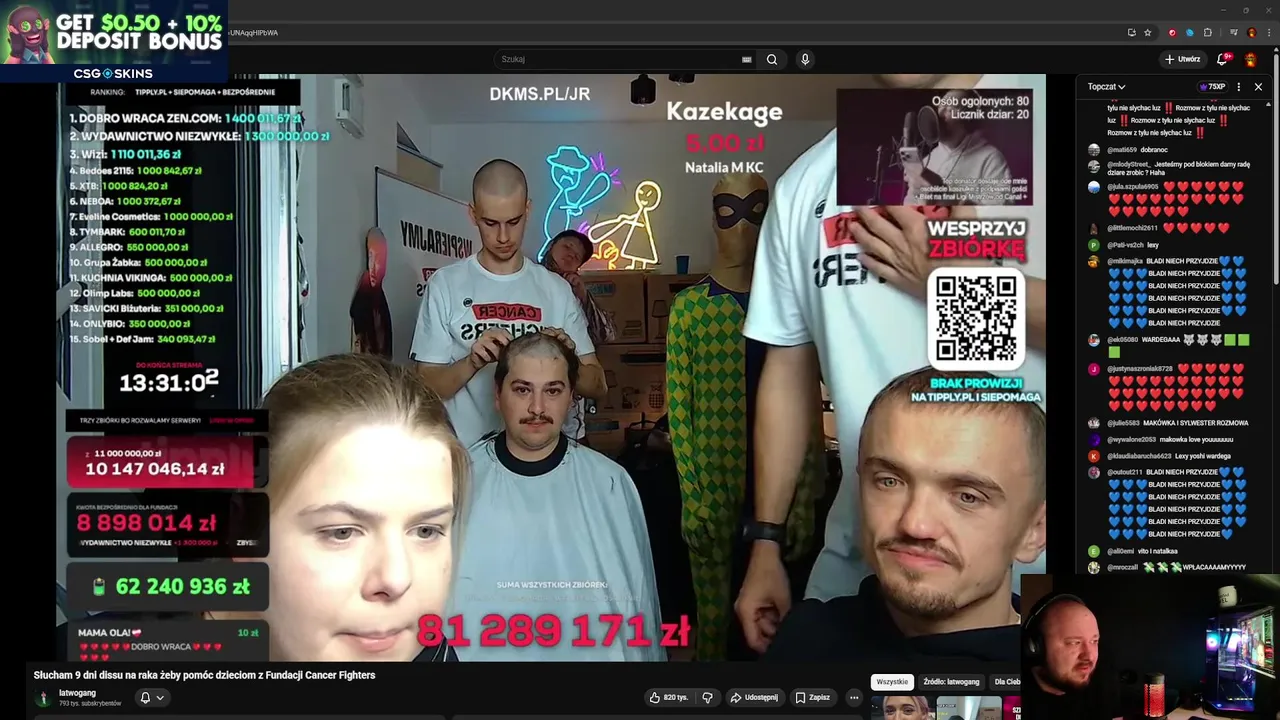Click the 13:31:02 stream countdown timer

(x=168, y=382)
